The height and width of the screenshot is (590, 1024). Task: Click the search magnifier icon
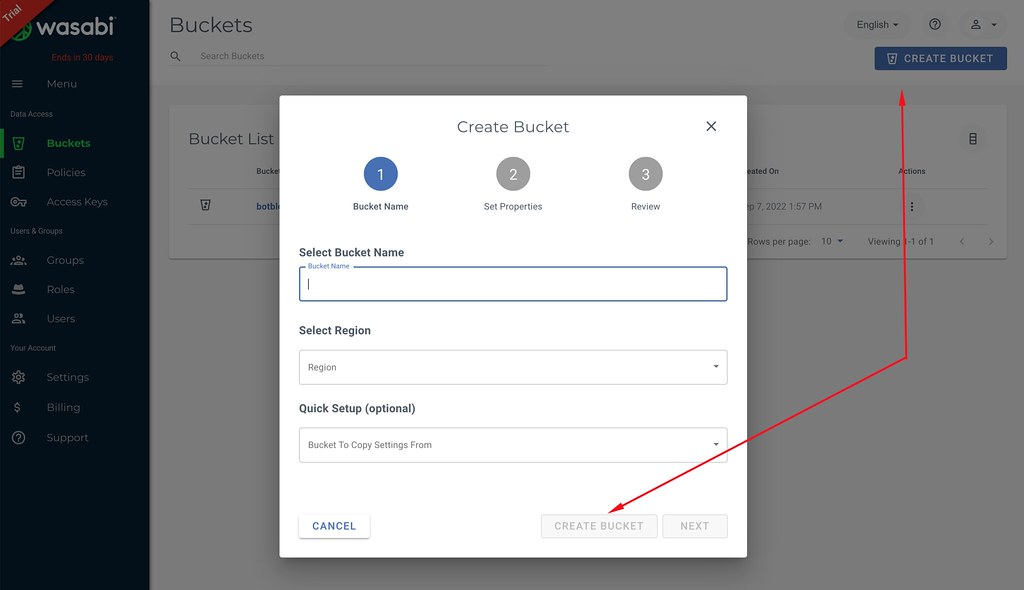pyautogui.click(x=175, y=56)
